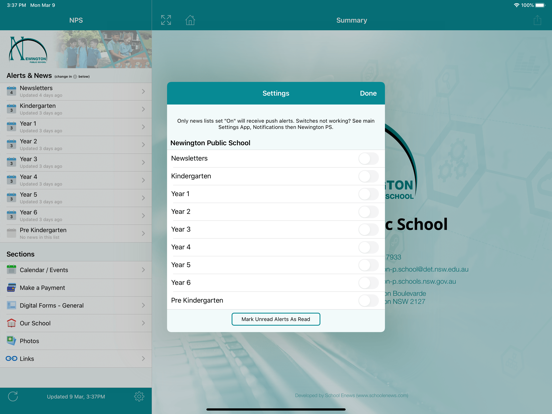Image resolution: width=552 pixels, height=414 pixels.
Task: Toggle Newsletters push alerts switch
Action: tap(368, 158)
